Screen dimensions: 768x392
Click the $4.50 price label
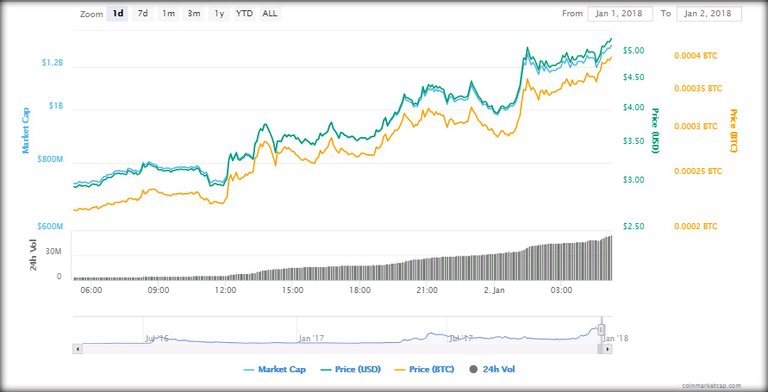[x=633, y=77]
